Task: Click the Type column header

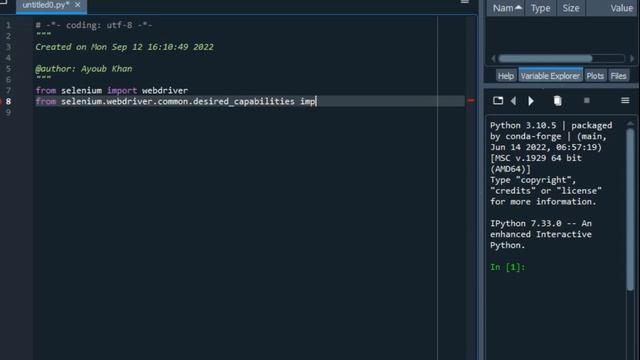Action: tap(540, 8)
